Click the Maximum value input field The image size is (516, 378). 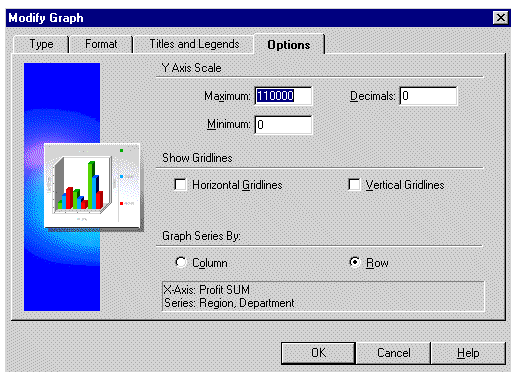click(283, 96)
